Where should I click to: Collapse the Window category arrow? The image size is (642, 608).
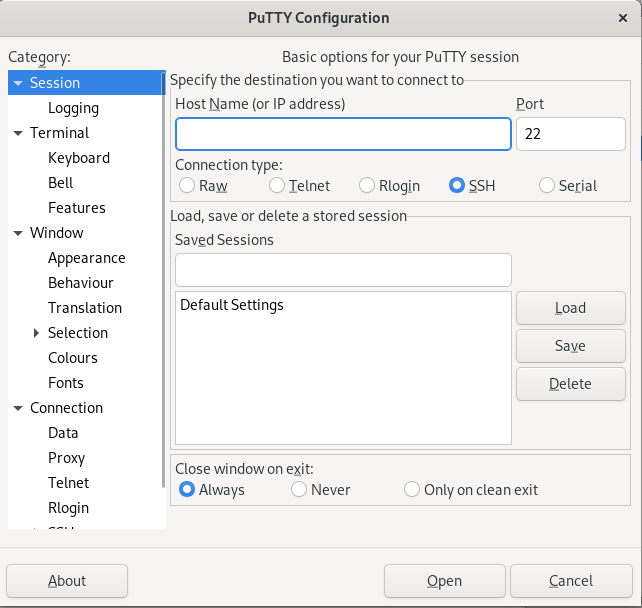pyautogui.click(x=18, y=233)
